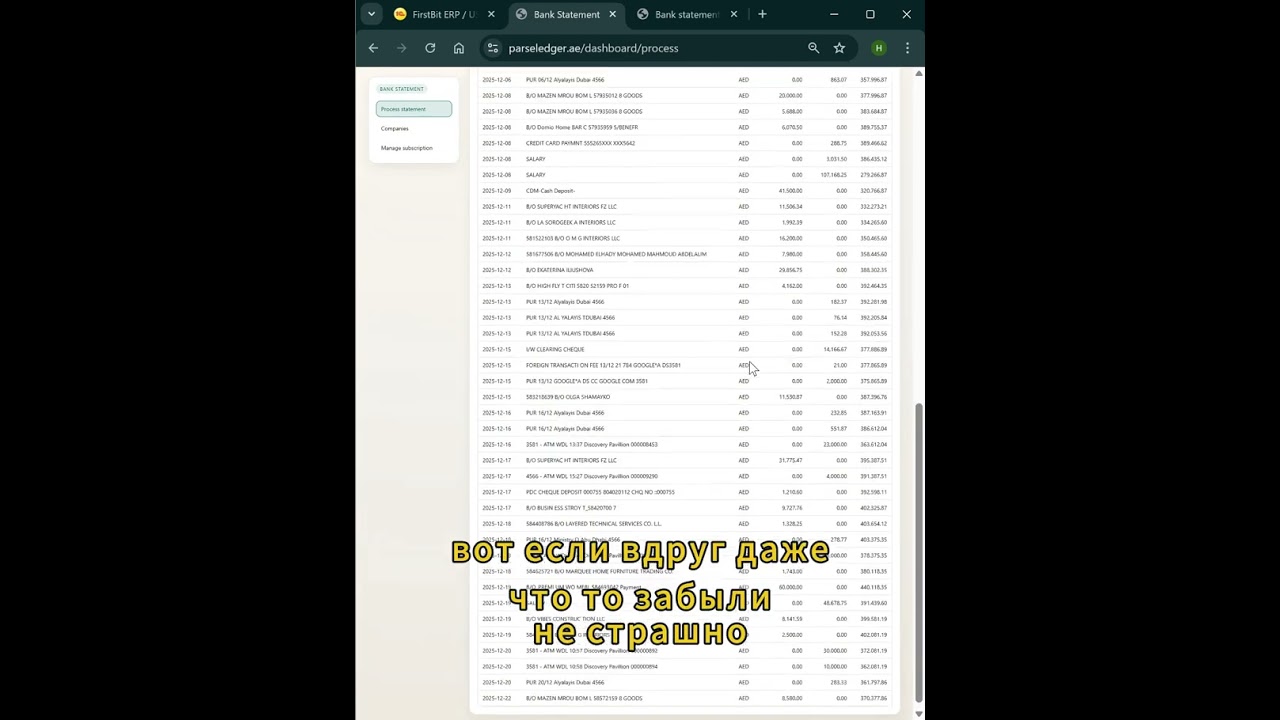The height and width of the screenshot is (720, 1280).
Task: Open the tab search chevron dropdown
Action: coord(372,14)
